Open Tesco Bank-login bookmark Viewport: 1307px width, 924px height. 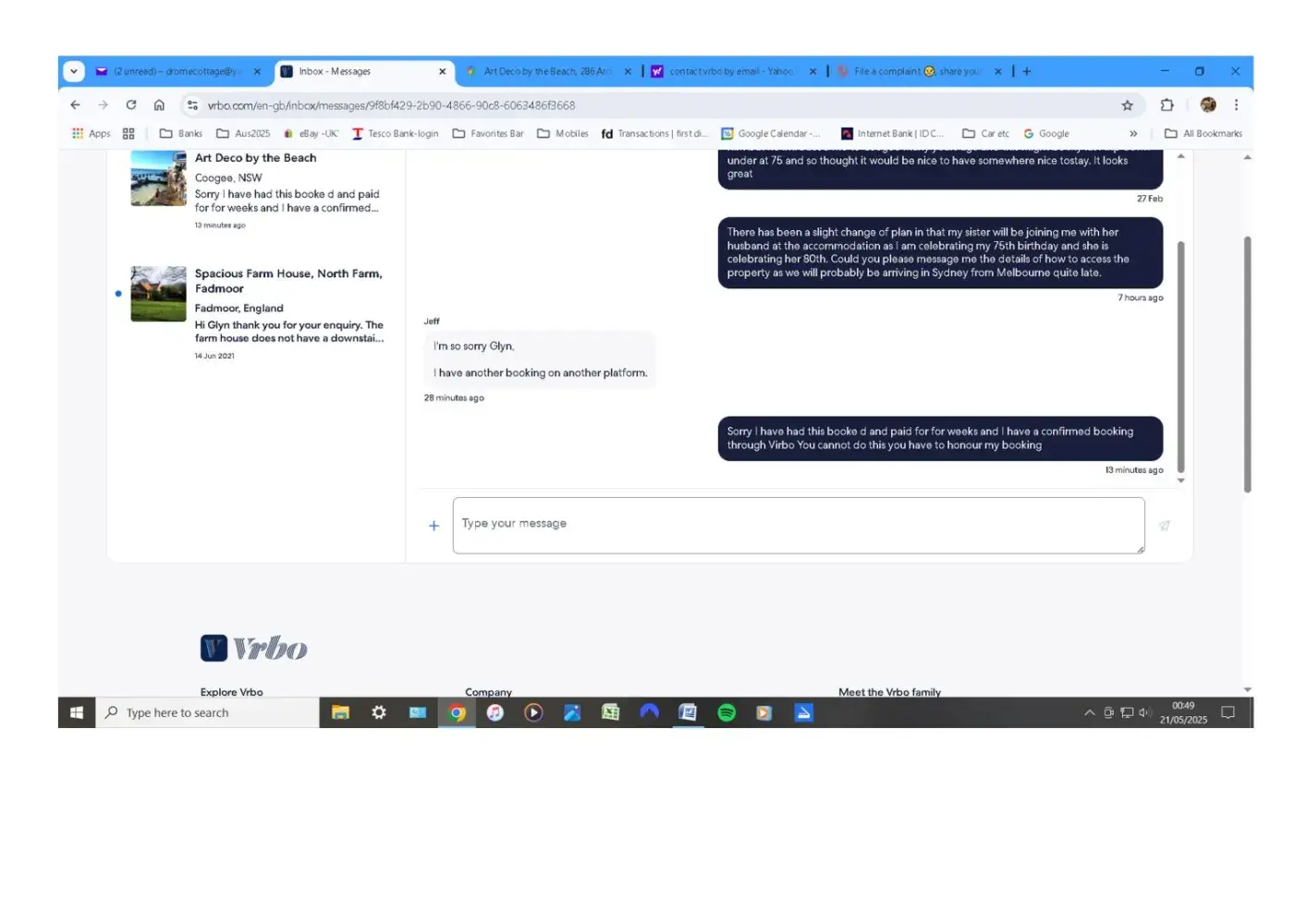tap(395, 134)
